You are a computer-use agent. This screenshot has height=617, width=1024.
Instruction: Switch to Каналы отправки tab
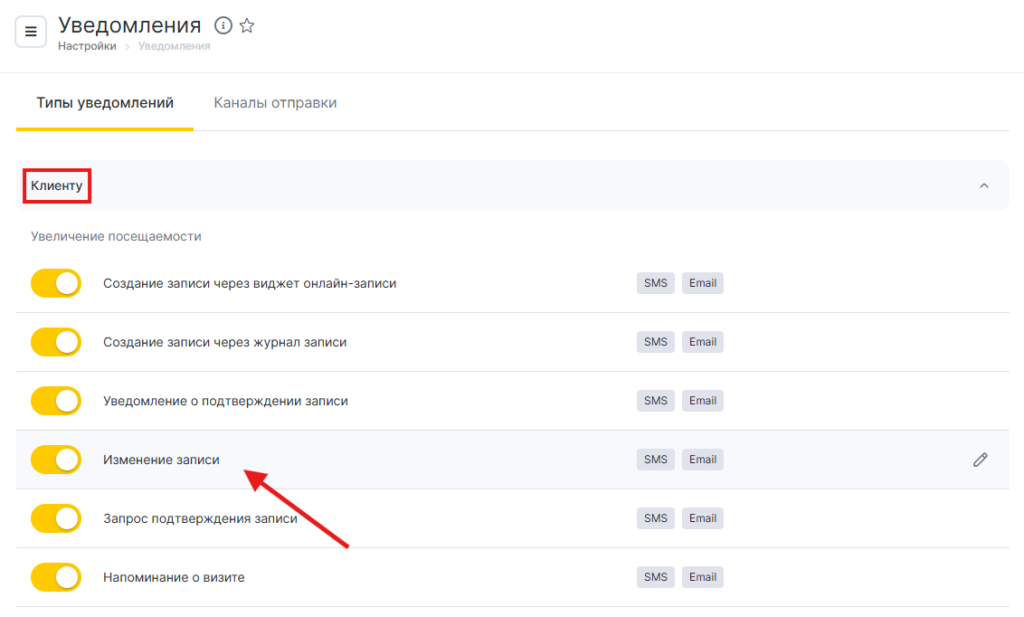pyautogui.click(x=275, y=103)
